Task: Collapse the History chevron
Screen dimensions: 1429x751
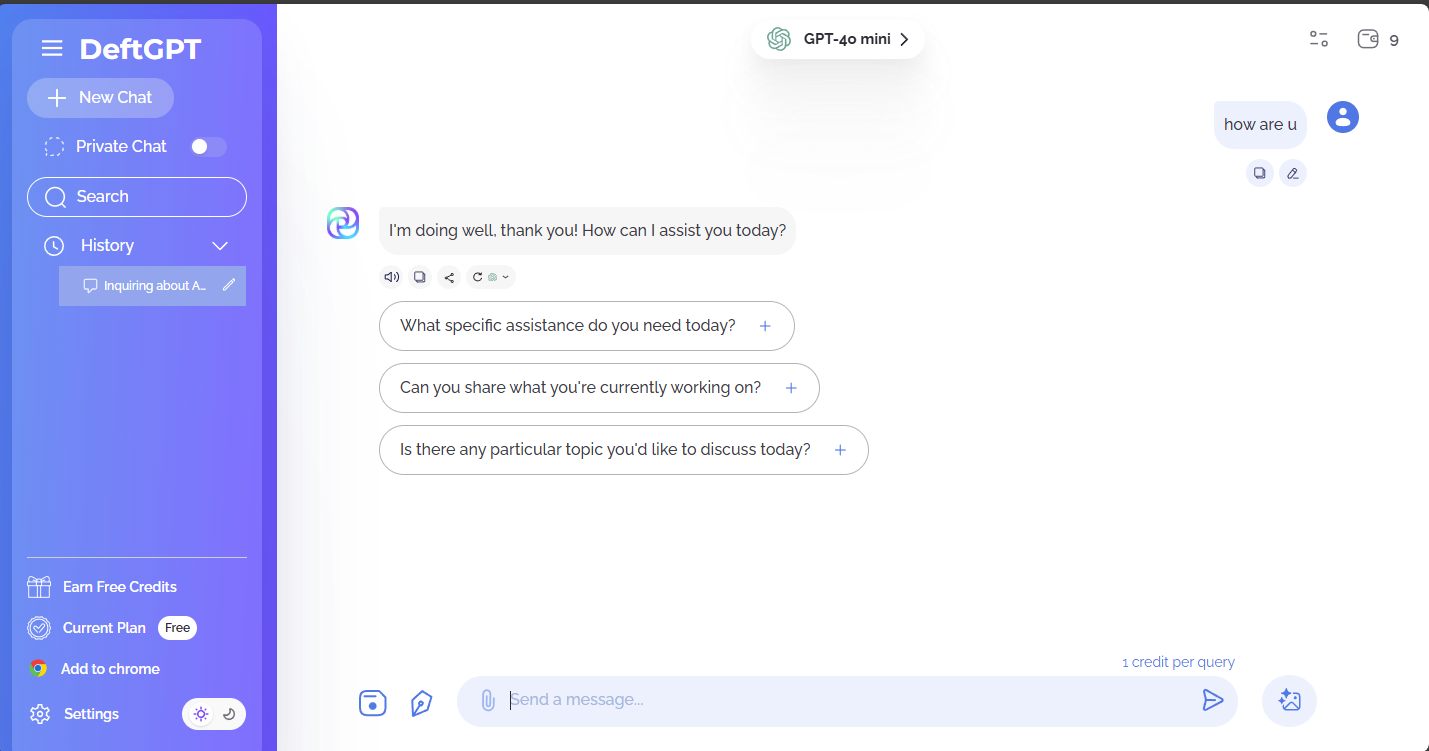Action: point(221,246)
